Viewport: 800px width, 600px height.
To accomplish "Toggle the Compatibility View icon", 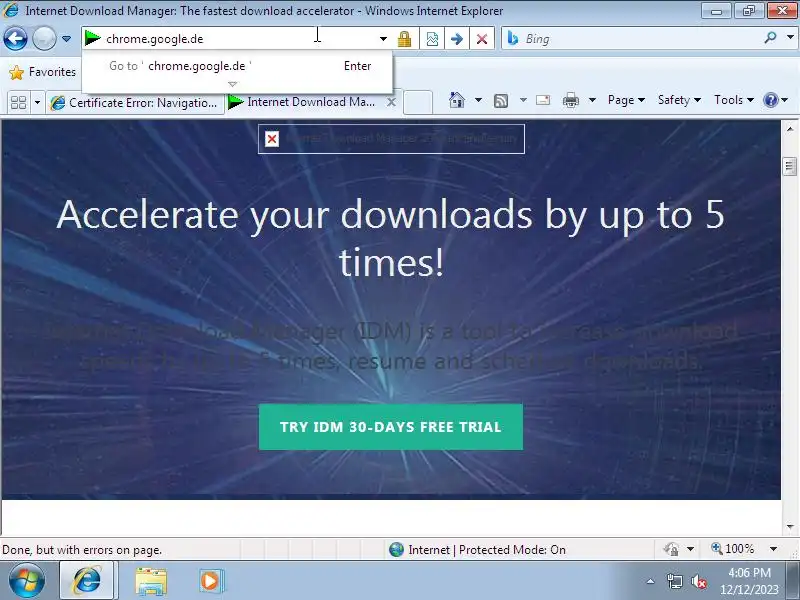I will (432, 39).
